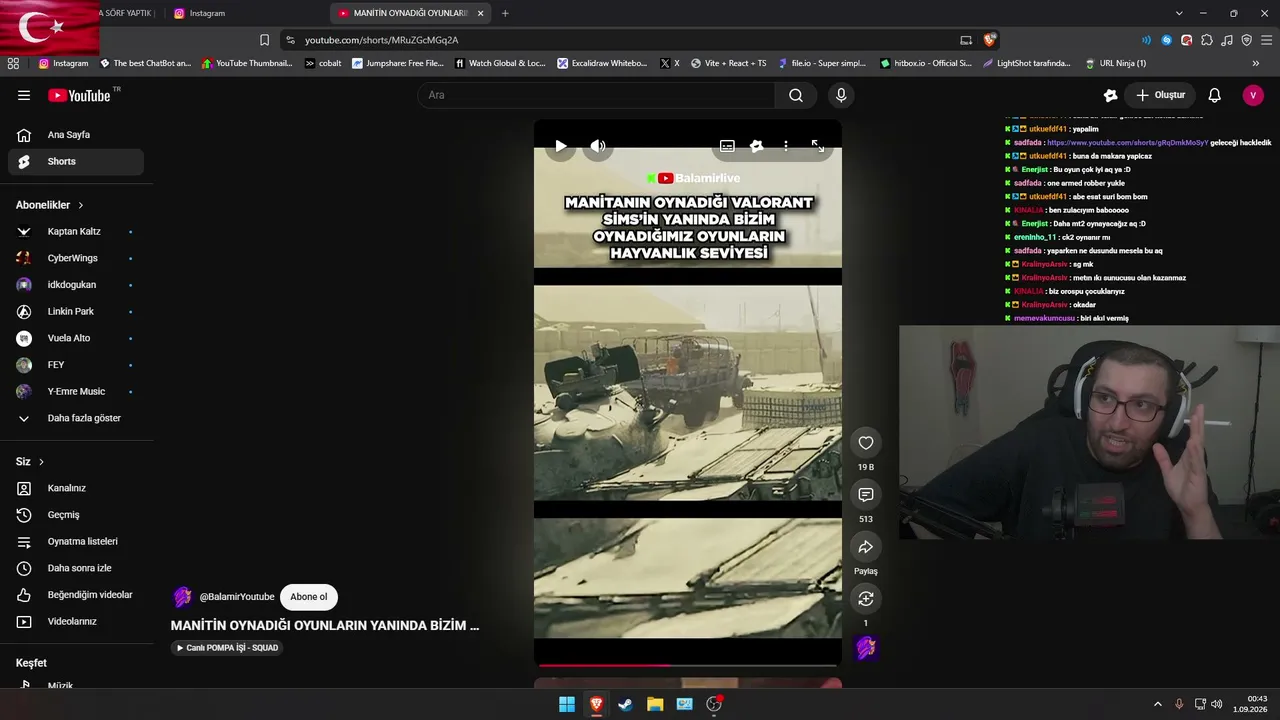Screen dimensions: 1280x720
Task: Go to Ana Sayfa in sidebar
Action: (x=76, y=135)
